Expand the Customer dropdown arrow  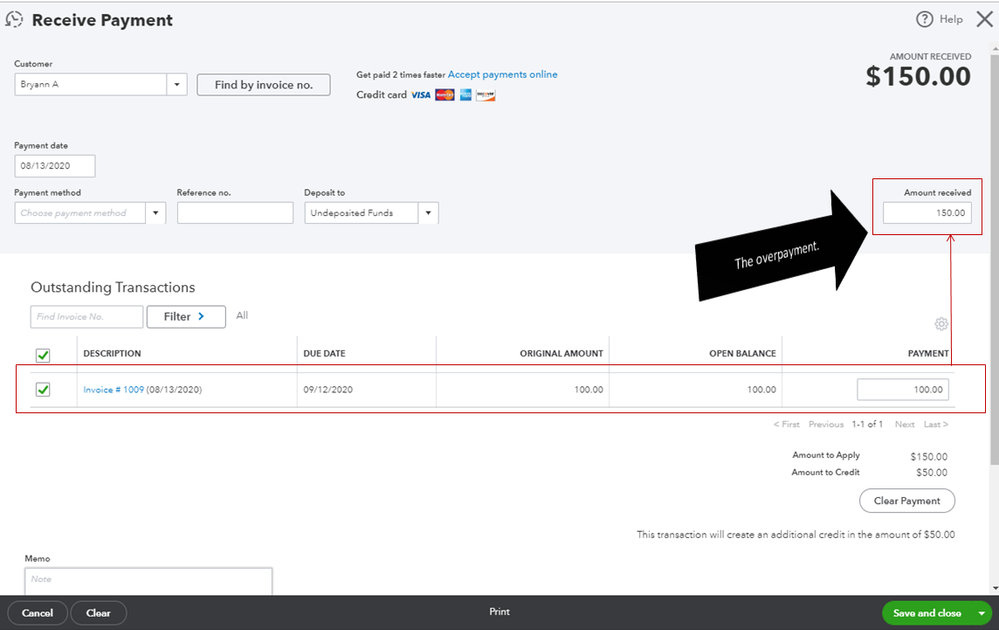[x=176, y=84]
